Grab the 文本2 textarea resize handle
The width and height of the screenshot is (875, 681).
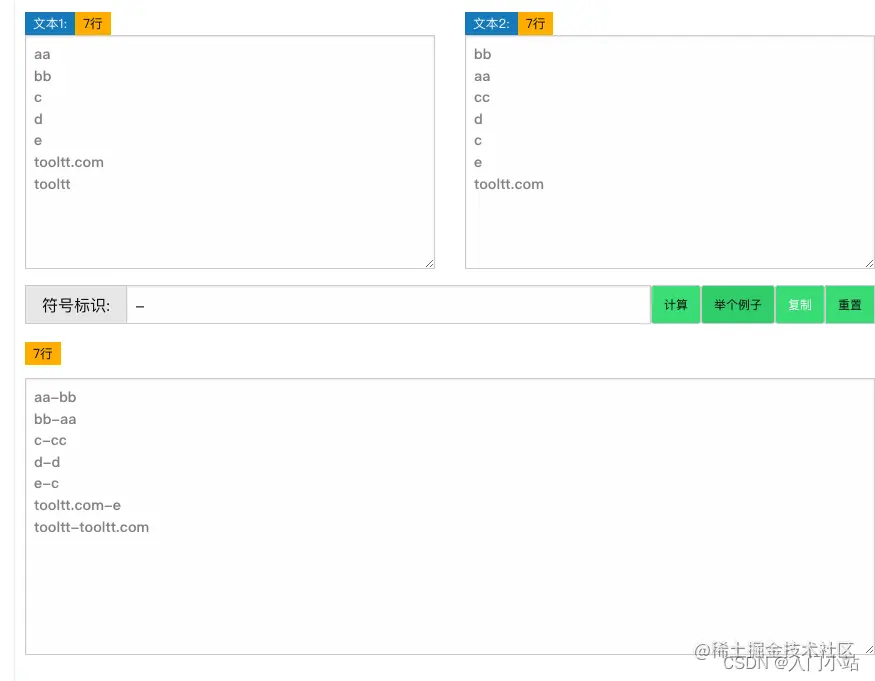(869, 263)
